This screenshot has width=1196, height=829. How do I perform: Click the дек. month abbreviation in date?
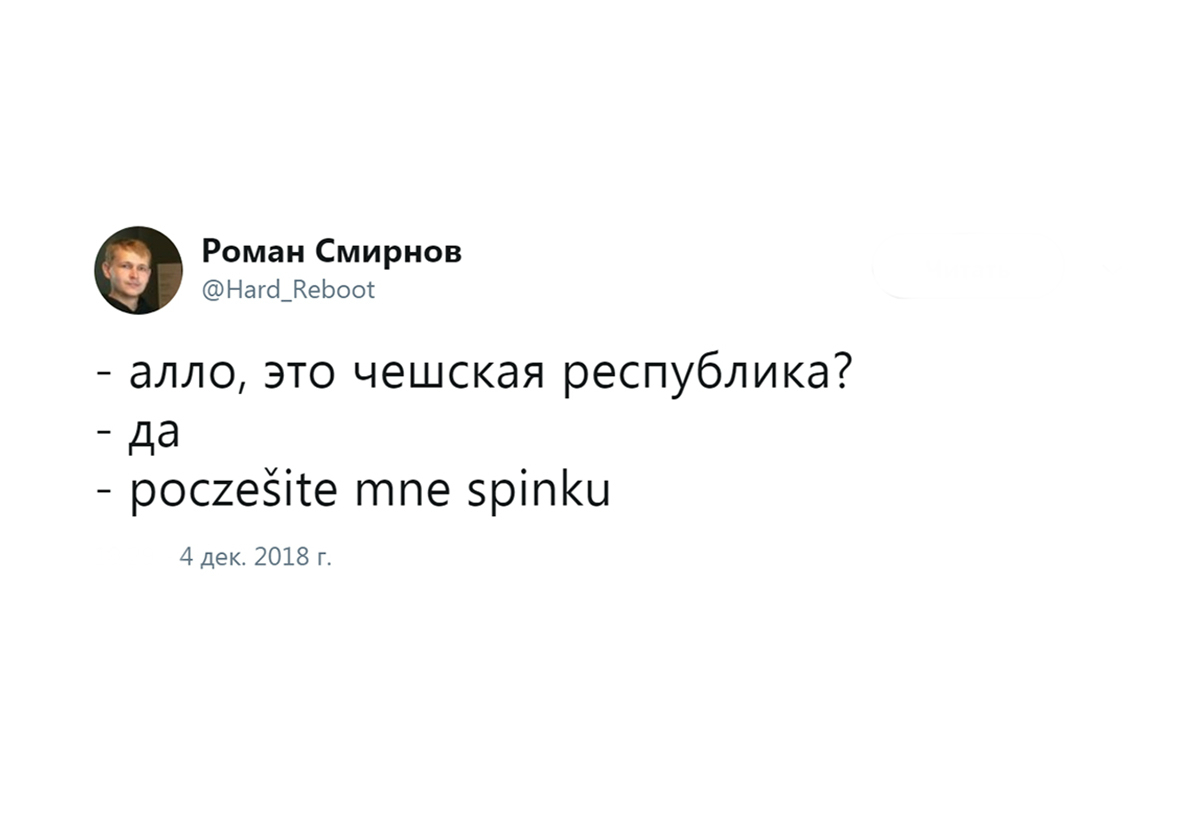tap(223, 558)
